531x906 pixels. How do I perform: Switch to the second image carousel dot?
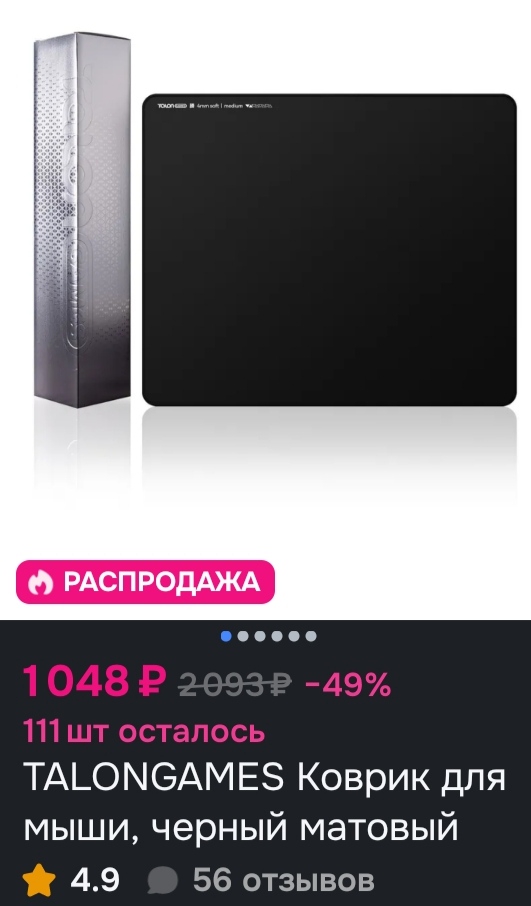tap(243, 636)
